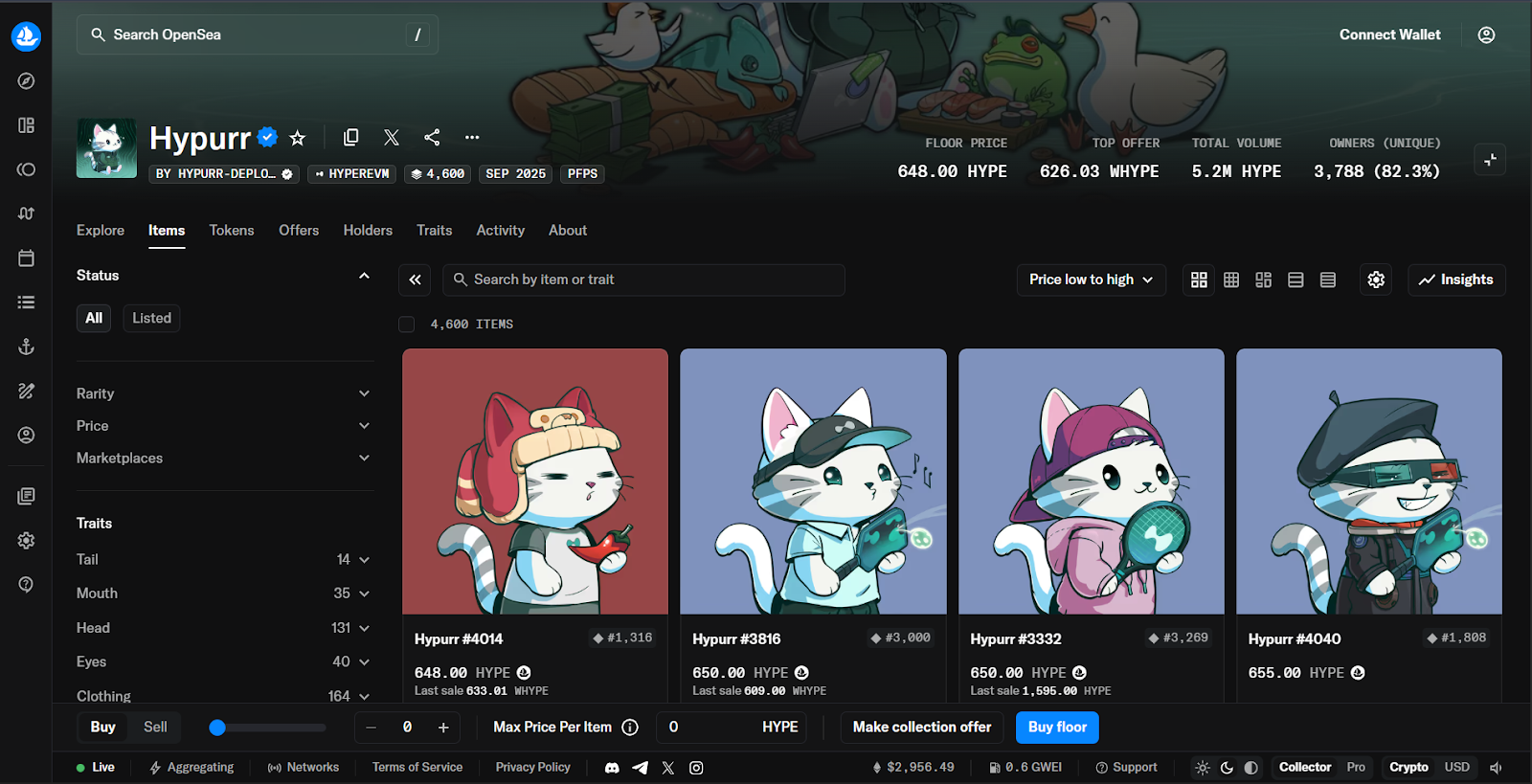The height and width of the screenshot is (784, 1532).
Task: Favorite the Hypurr collection with star icon
Action: click(298, 138)
